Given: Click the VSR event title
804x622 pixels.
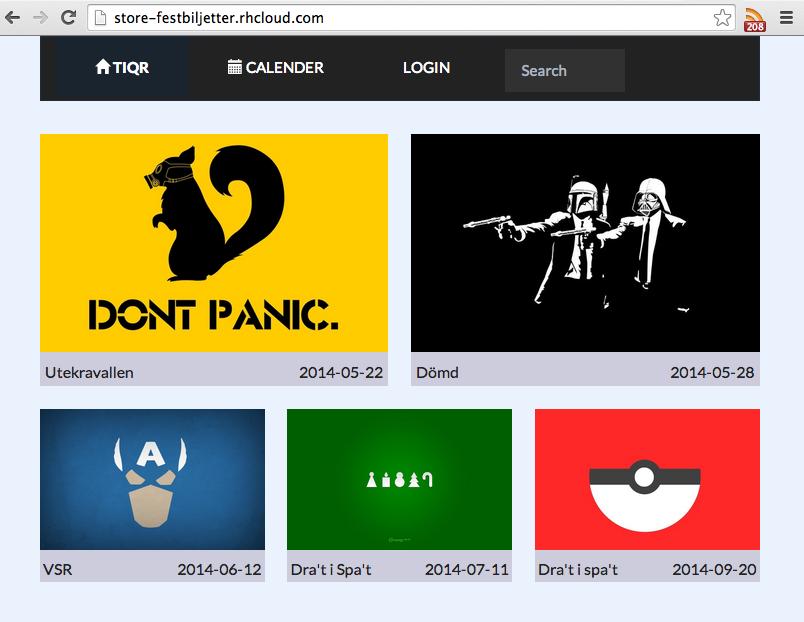Looking at the screenshot, I should (x=57, y=569).
